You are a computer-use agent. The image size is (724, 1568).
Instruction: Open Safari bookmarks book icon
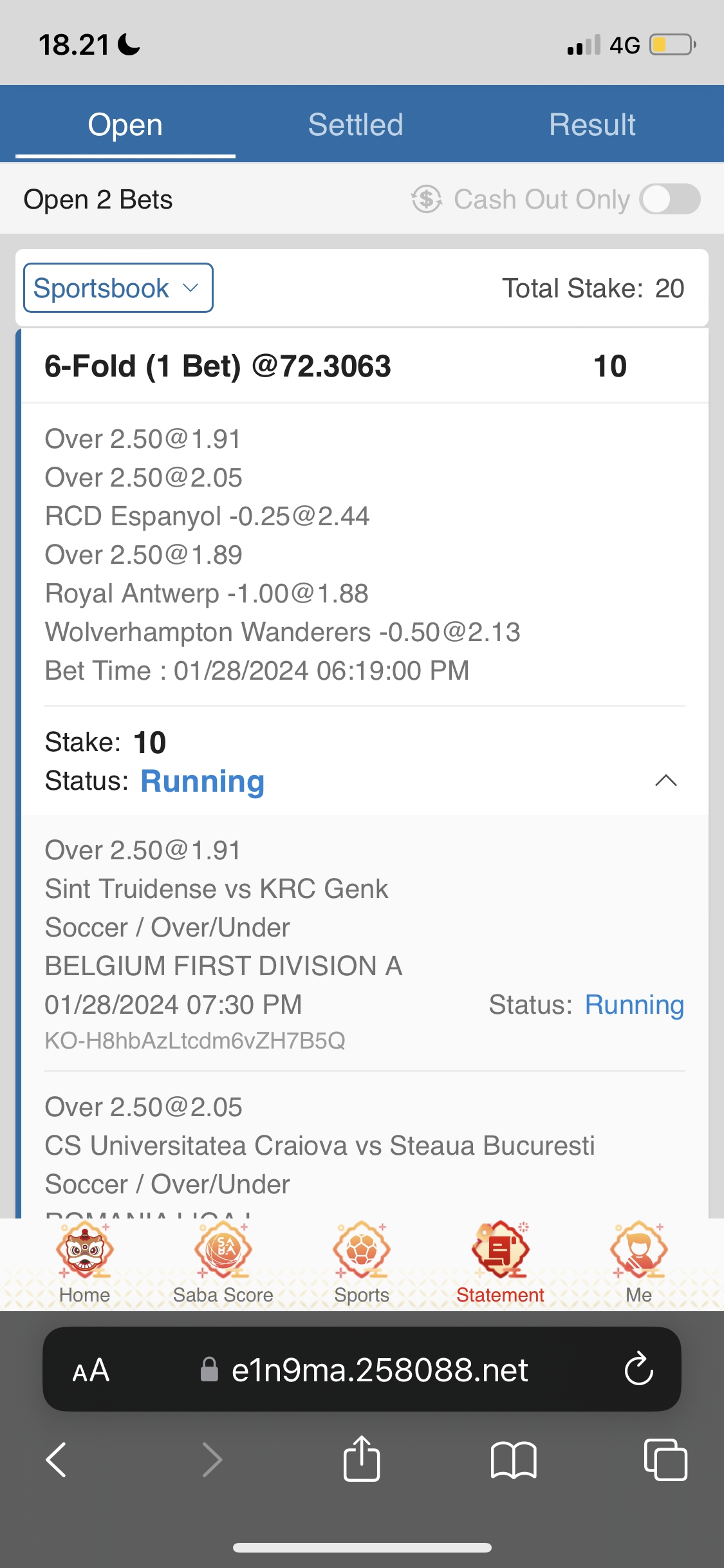[513, 1459]
